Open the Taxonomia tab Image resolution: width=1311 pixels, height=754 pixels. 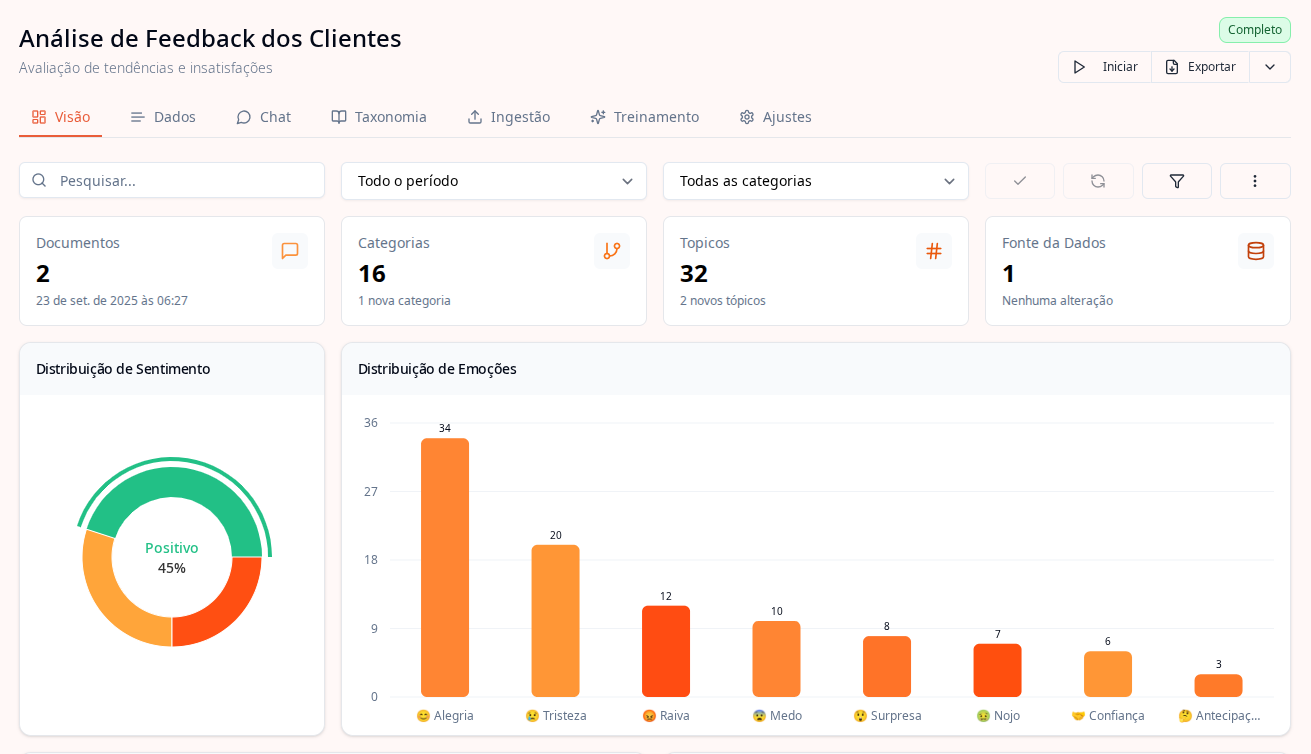coord(379,117)
